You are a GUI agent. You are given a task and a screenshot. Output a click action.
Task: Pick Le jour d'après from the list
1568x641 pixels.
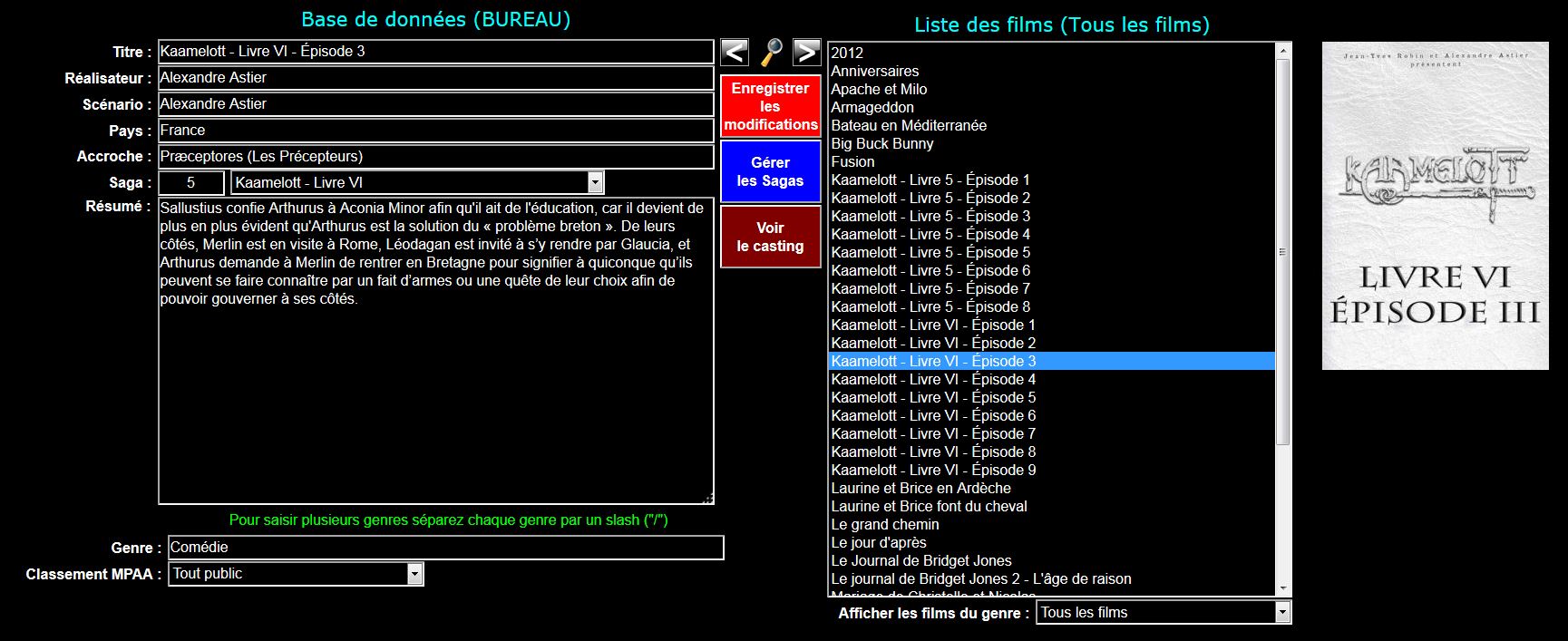pos(1052,542)
